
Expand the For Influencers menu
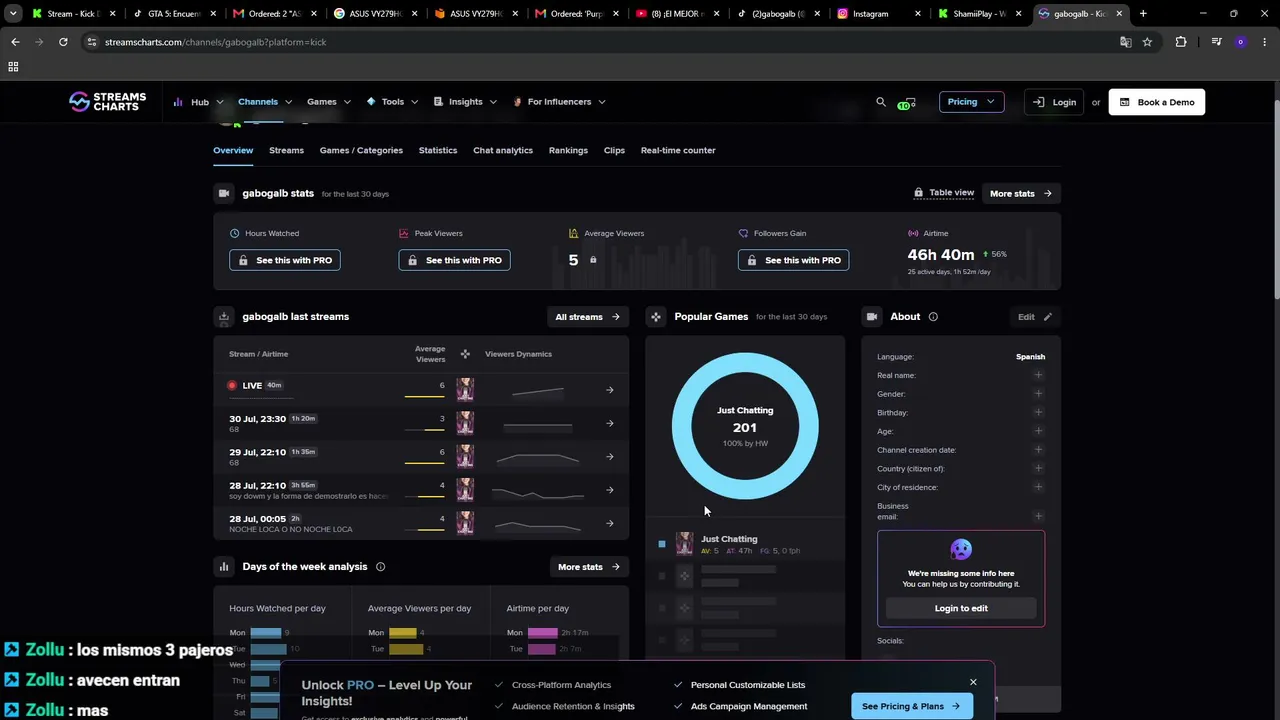pos(559,102)
